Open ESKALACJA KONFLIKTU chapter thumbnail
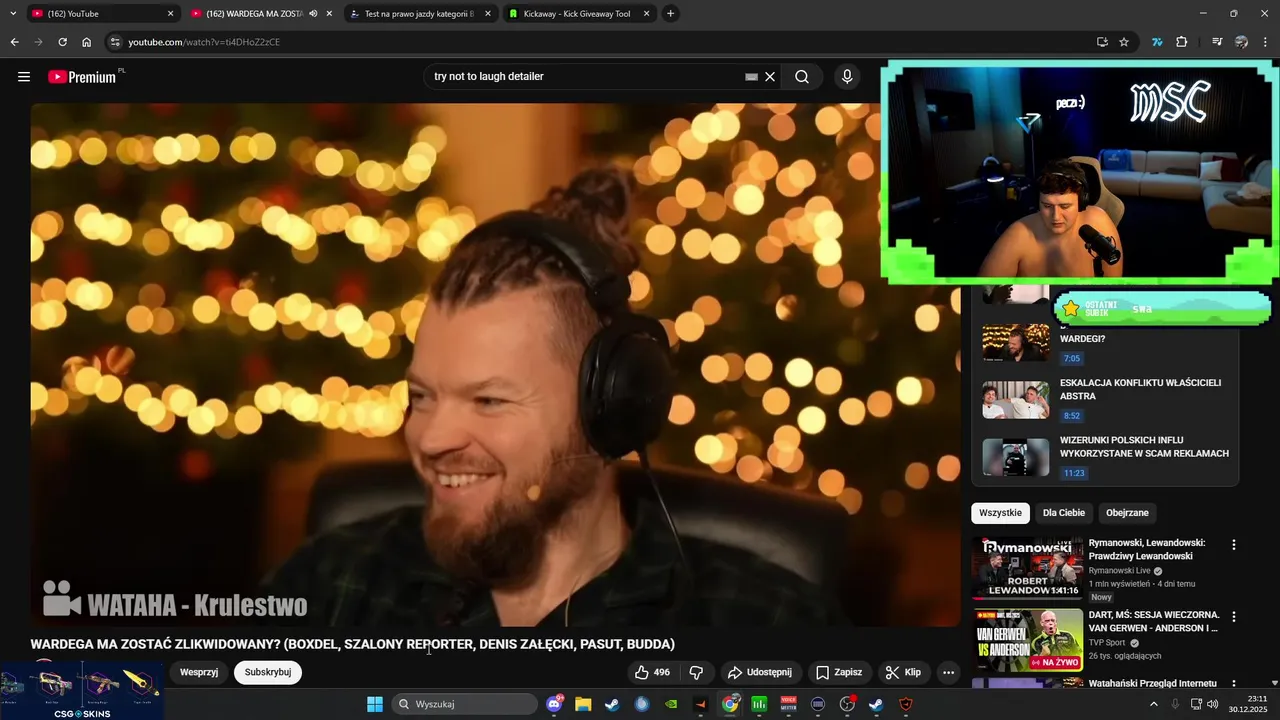Screen dimensions: 1280x720 [1015, 400]
